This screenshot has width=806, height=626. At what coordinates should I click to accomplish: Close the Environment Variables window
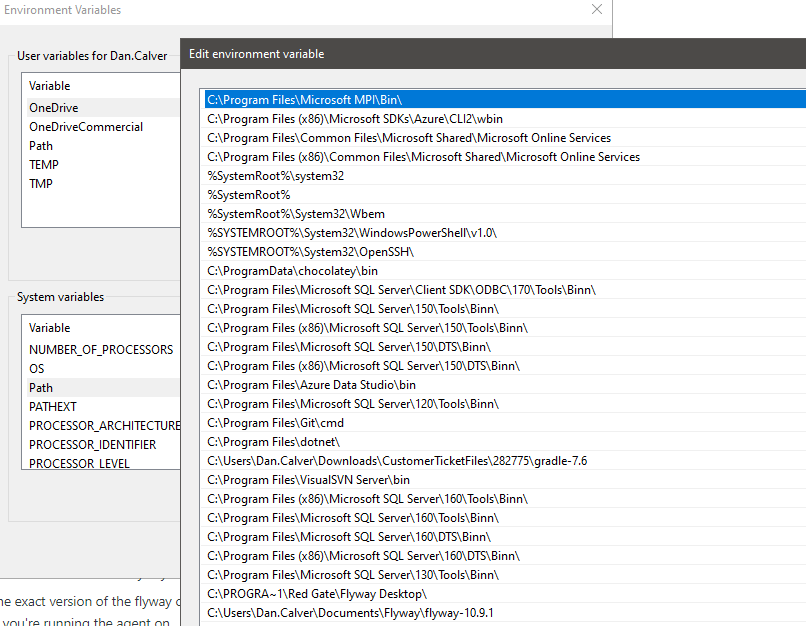coord(597,9)
